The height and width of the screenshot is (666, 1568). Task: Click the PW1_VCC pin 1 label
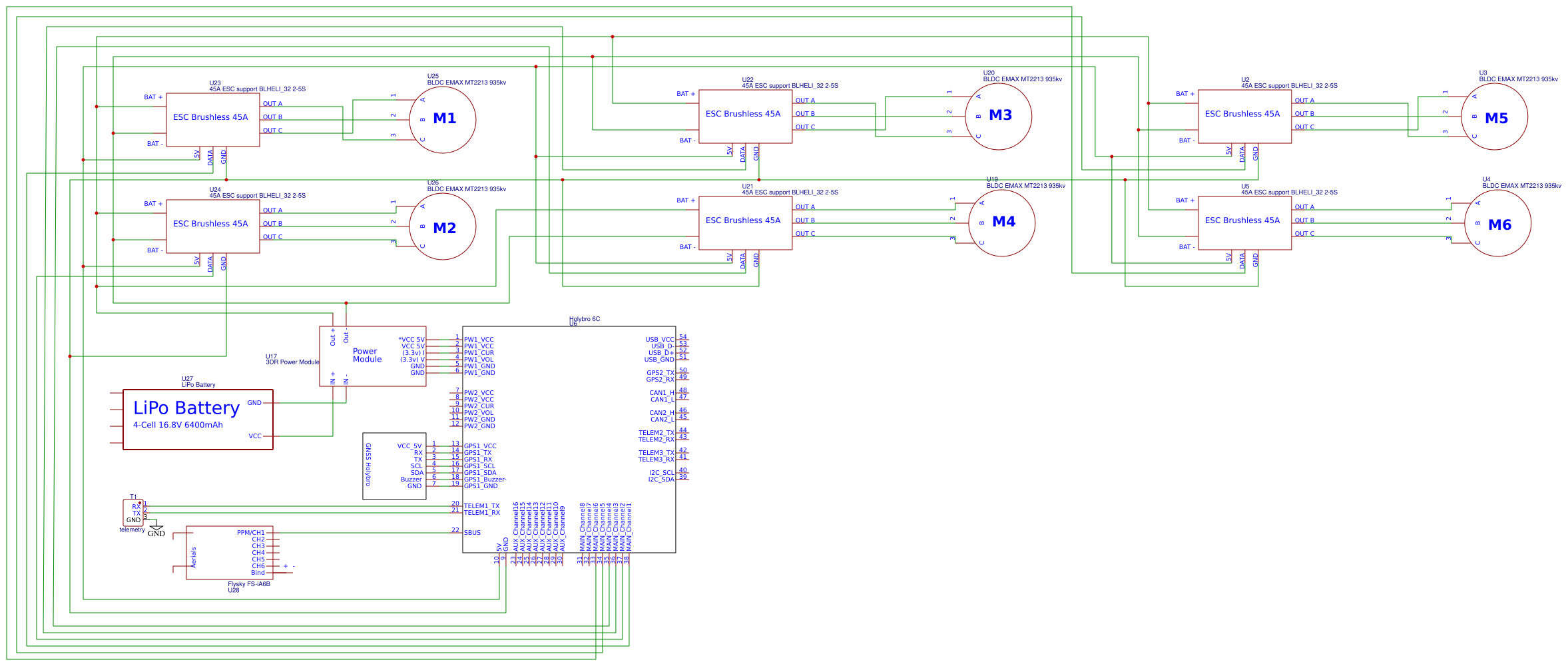tap(479, 340)
